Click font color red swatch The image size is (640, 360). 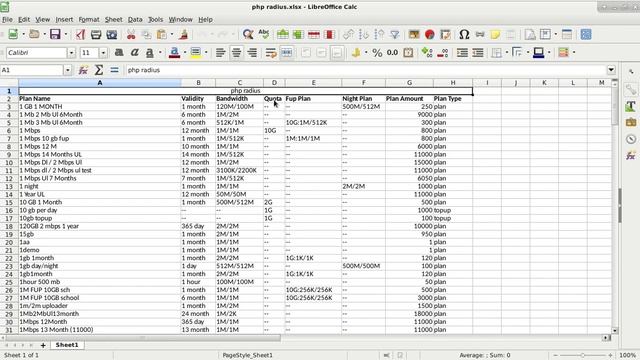175,53
